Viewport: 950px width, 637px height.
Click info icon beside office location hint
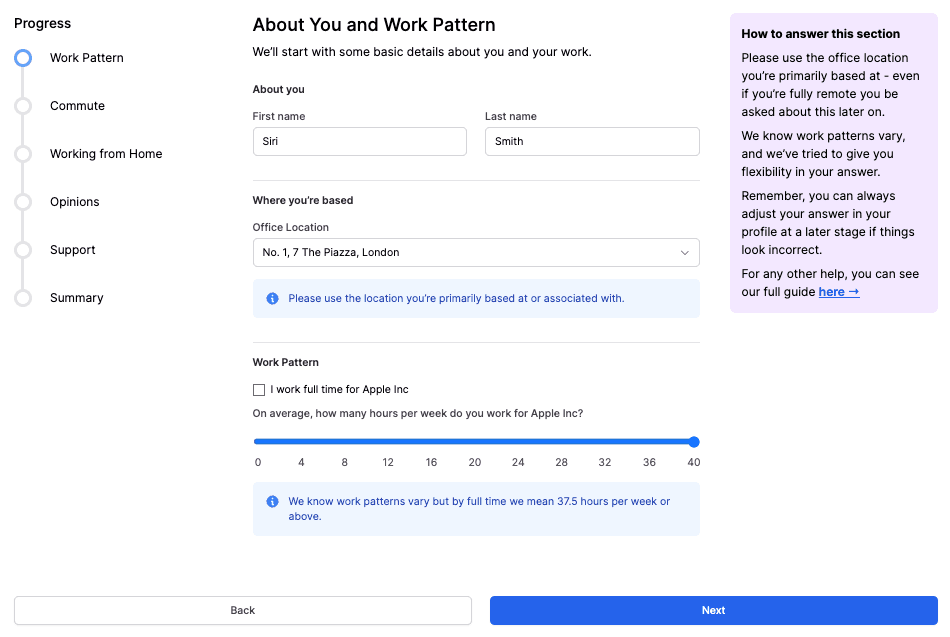(x=273, y=298)
